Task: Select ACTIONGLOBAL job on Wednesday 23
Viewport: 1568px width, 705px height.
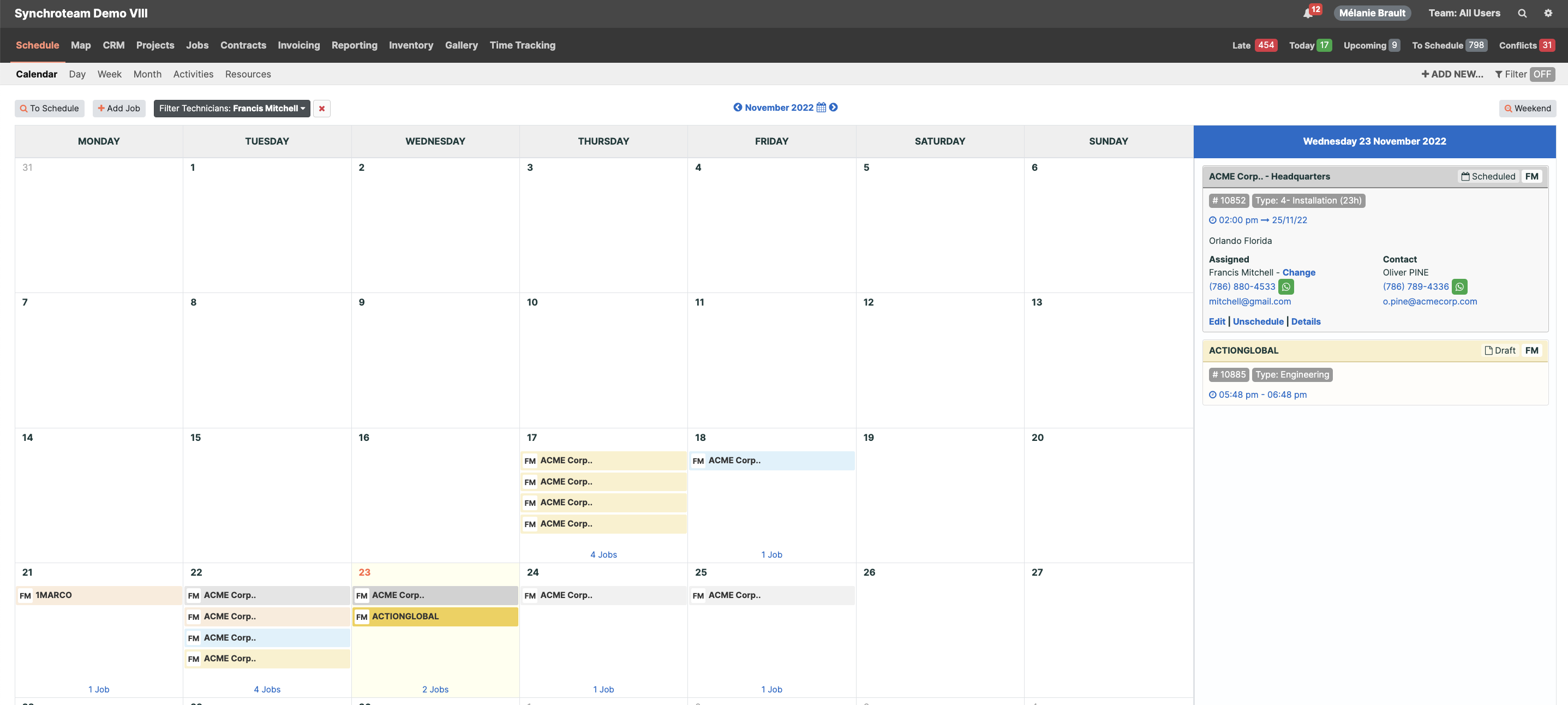Action: (435, 617)
